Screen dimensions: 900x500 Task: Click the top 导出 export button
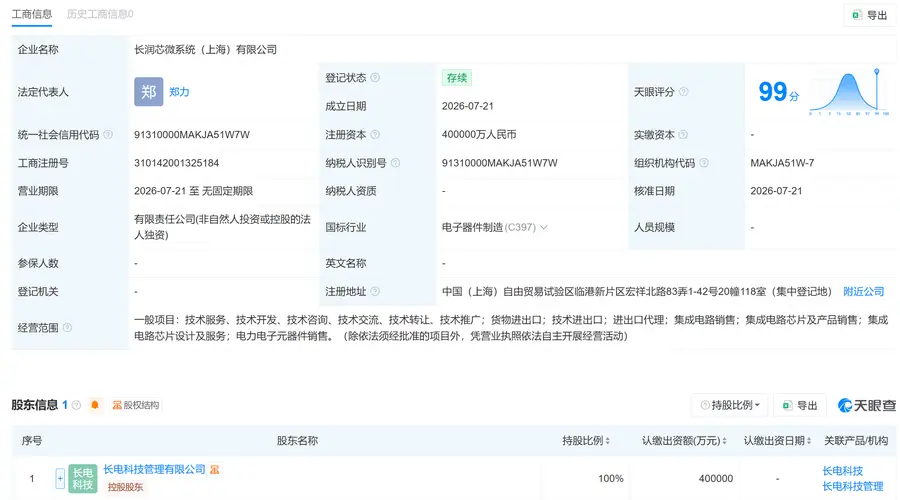click(870, 15)
